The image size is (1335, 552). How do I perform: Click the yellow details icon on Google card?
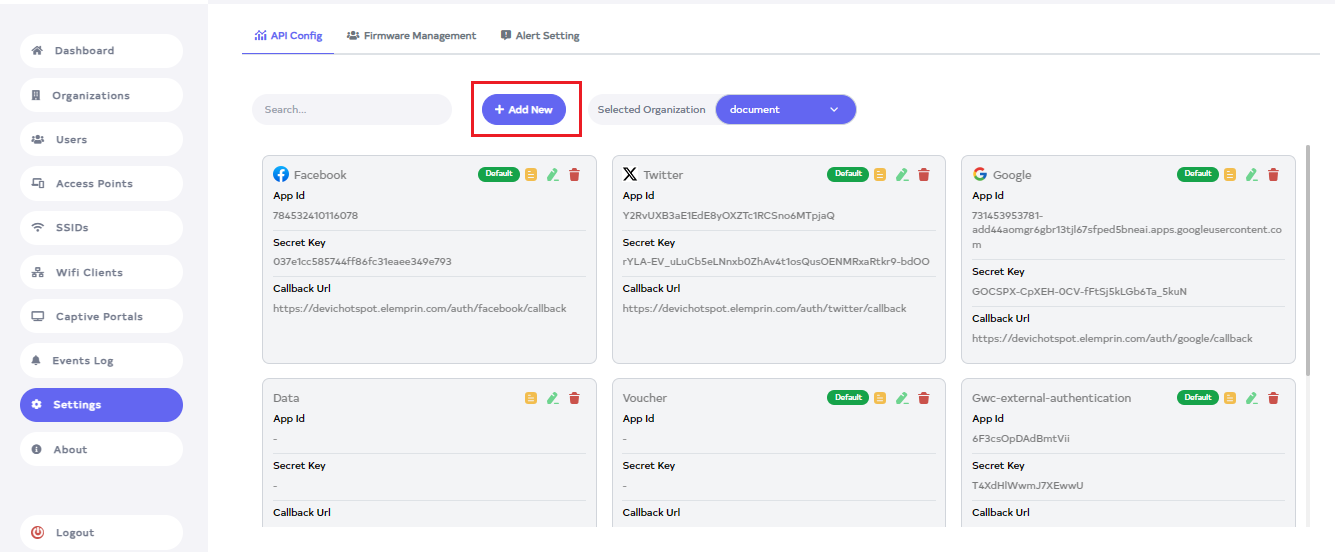pos(1230,175)
